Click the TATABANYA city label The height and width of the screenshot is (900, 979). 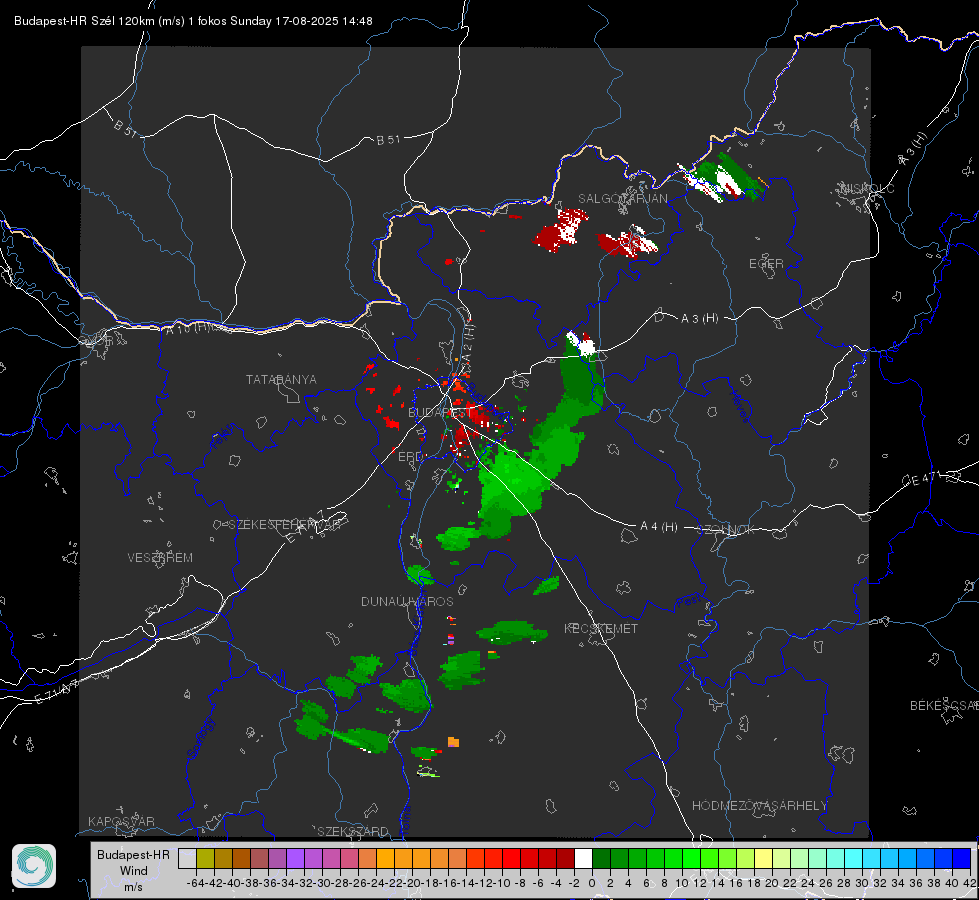point(281,380)
